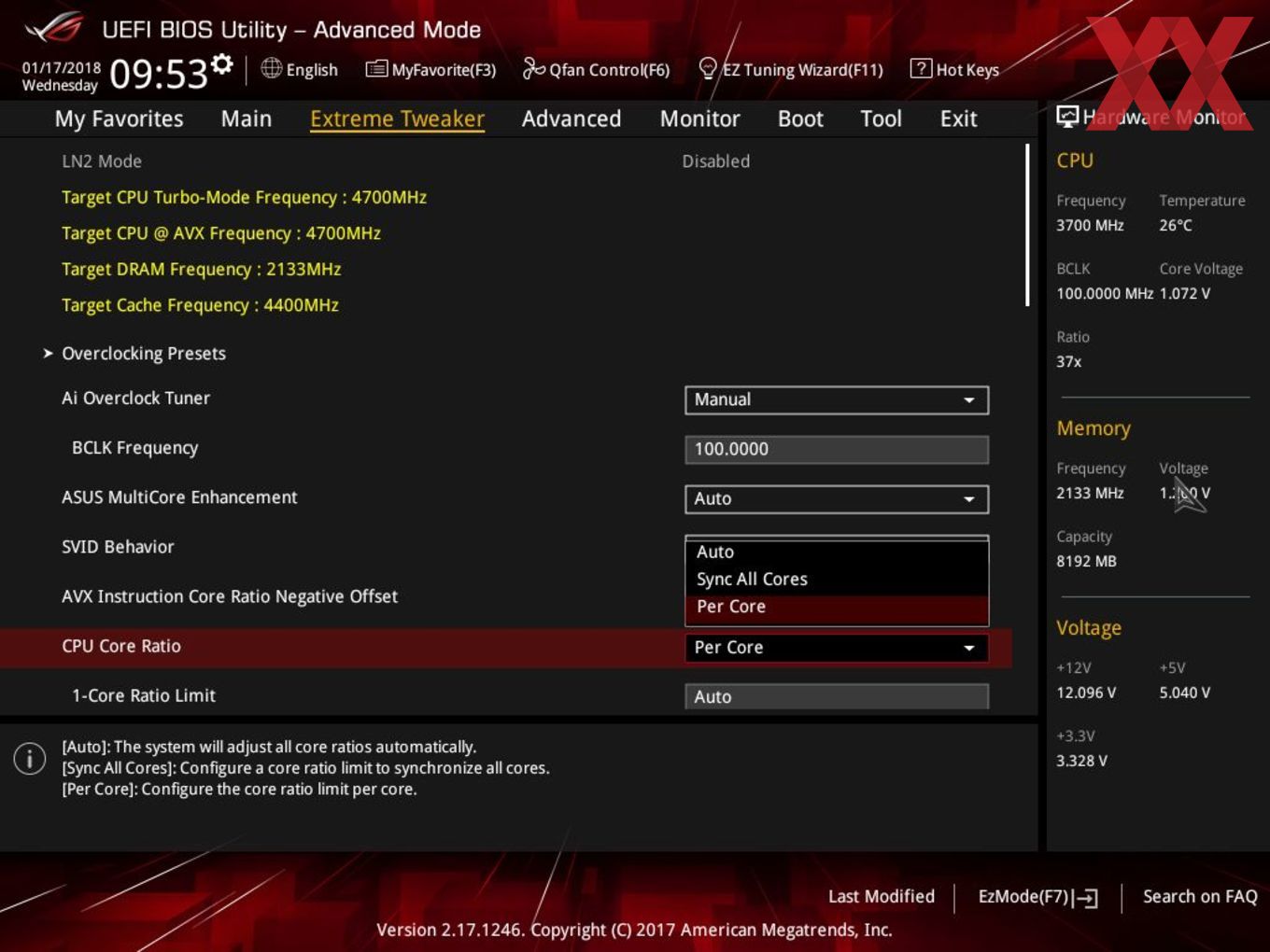Switch to EzMode(F7)
This screenshot has width=1270, height=952.
[1037, 897]
